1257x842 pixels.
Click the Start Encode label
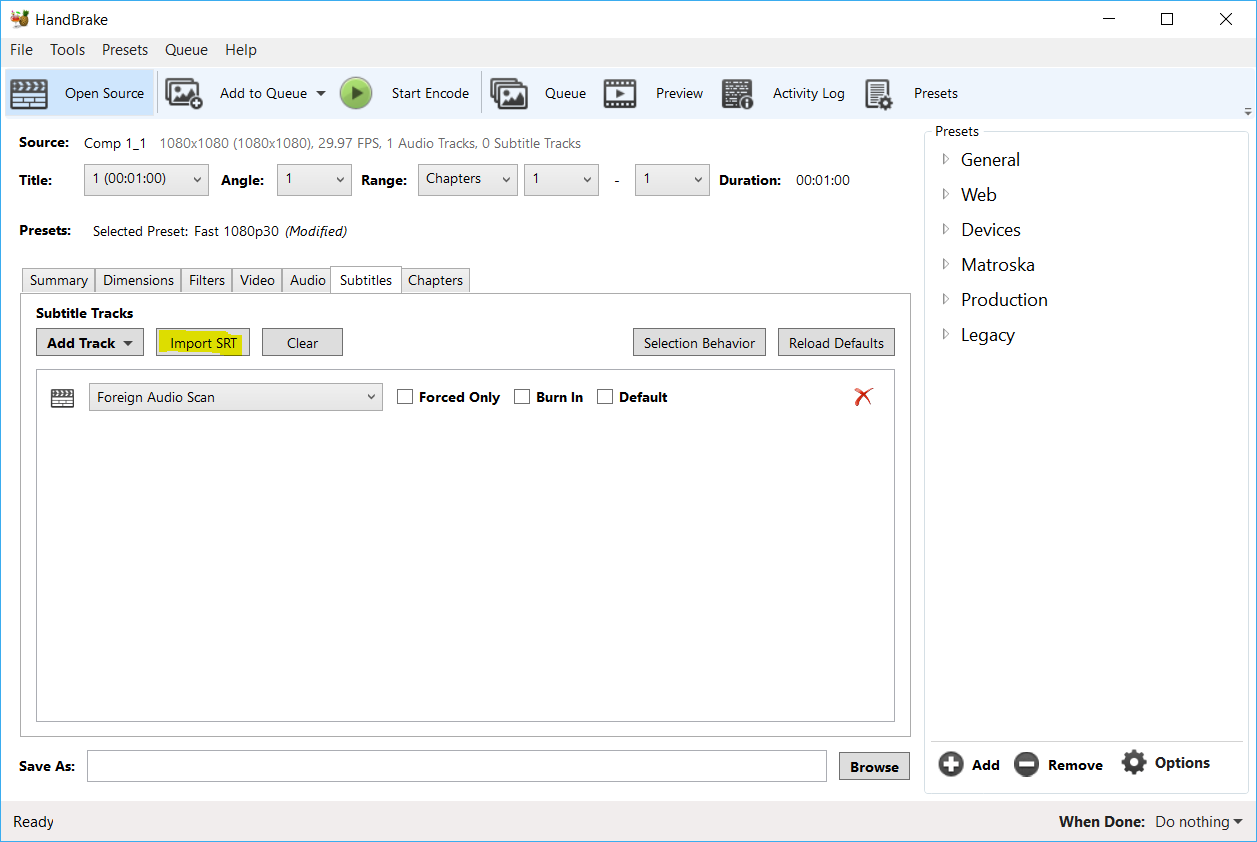430,94
